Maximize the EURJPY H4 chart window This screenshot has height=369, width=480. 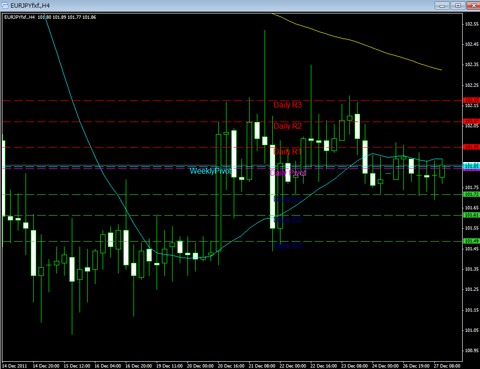coord(458,5)
